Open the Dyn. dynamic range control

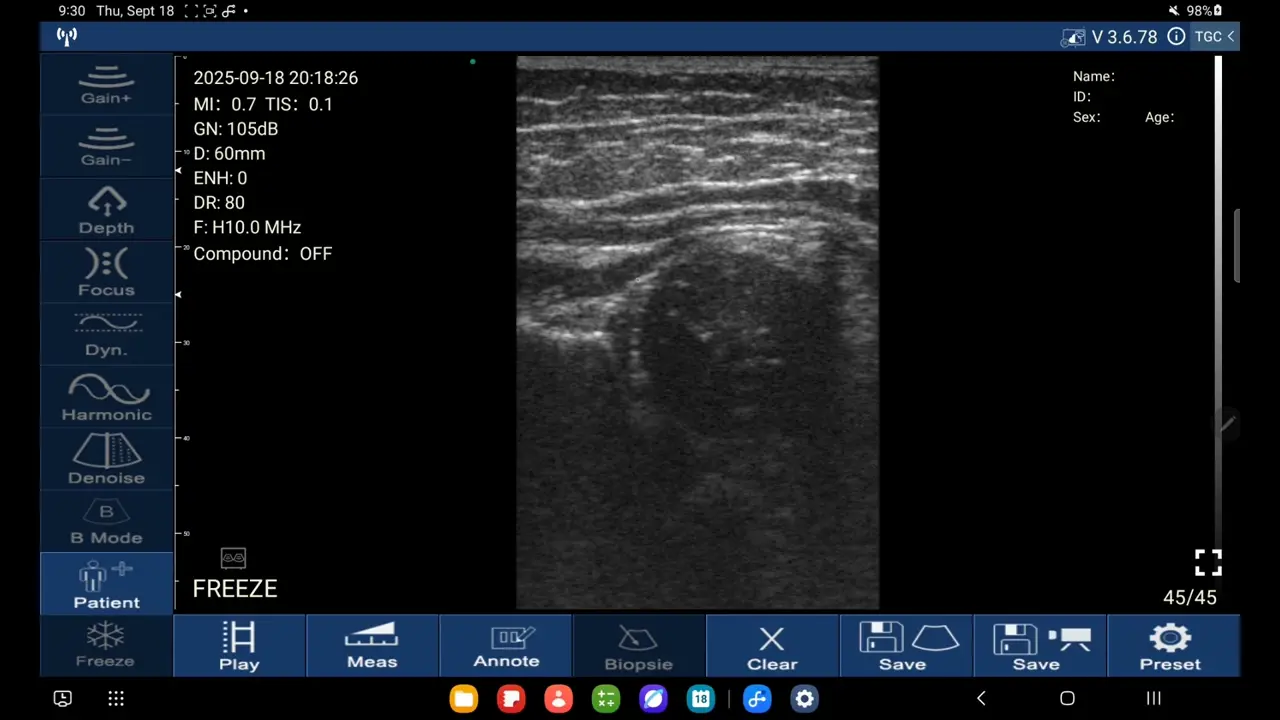(x=106, y=334)
